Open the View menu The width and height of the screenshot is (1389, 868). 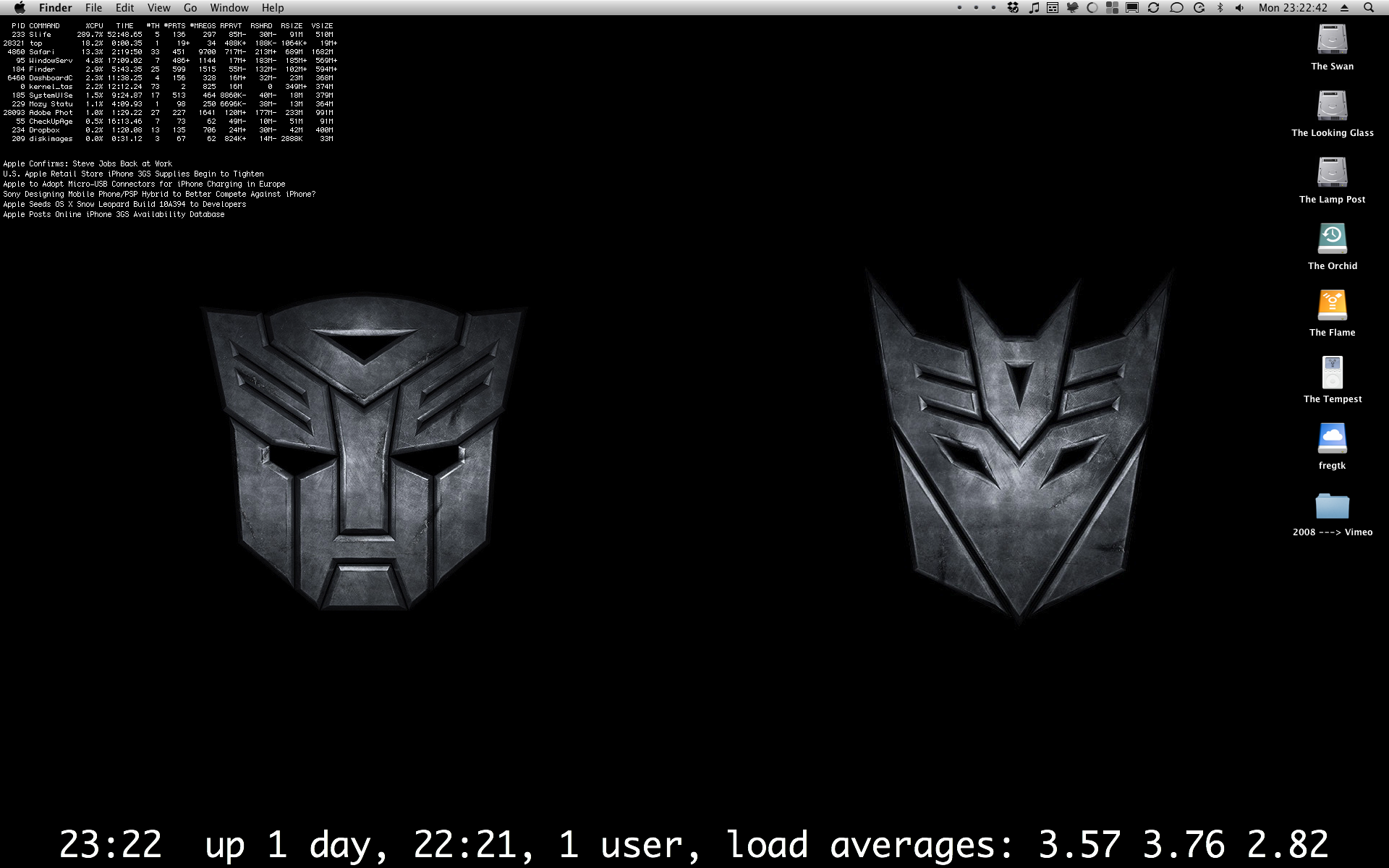158,8
